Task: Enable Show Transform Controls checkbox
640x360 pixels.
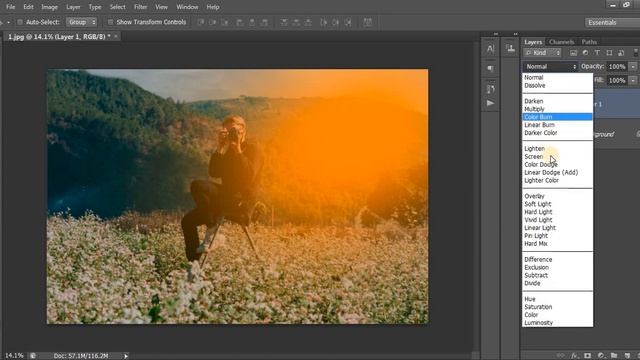Action: click(x=110, y=22)
